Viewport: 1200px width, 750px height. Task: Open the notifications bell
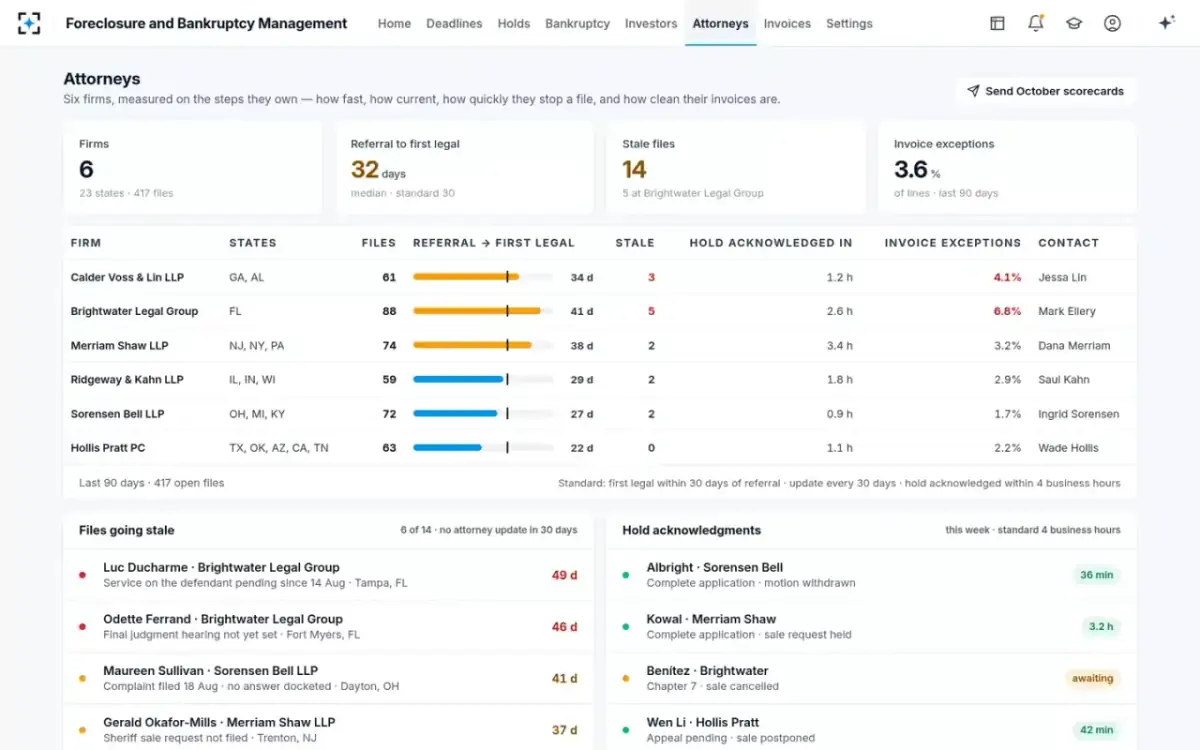[x=1036, y=23]
